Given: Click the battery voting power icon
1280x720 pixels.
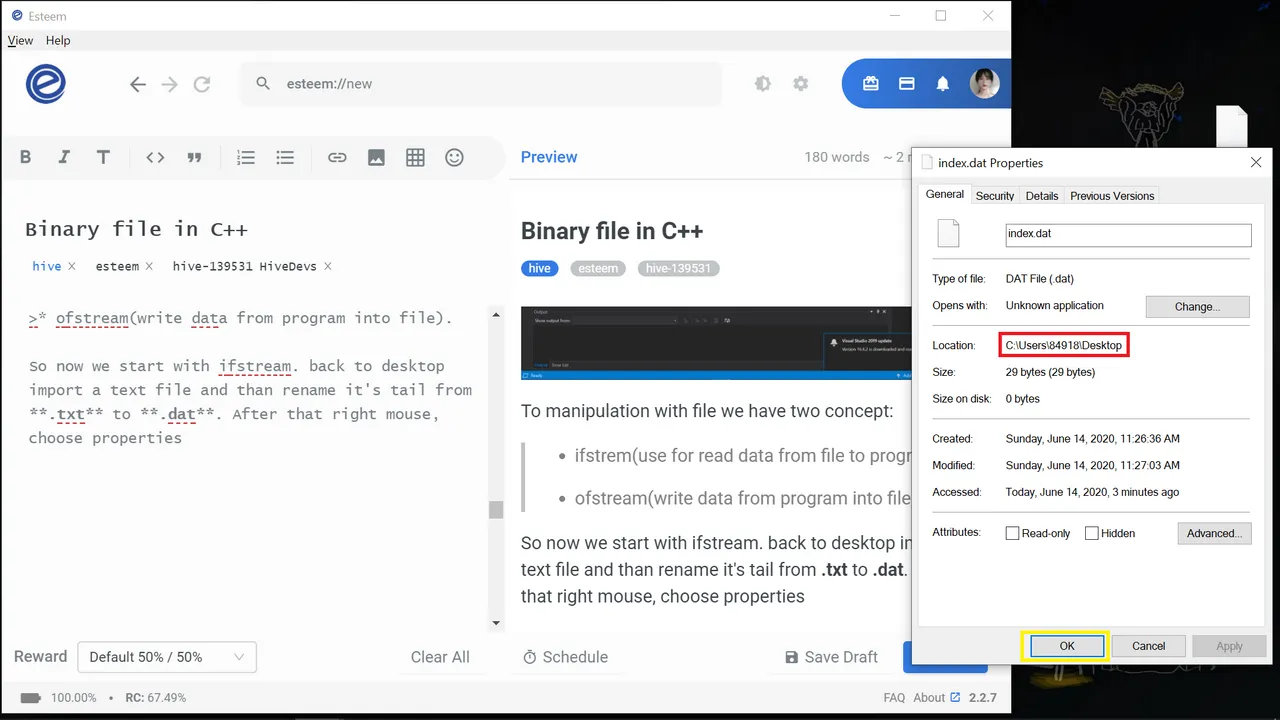Looking at the screenshot, I should tap(31, 697).
